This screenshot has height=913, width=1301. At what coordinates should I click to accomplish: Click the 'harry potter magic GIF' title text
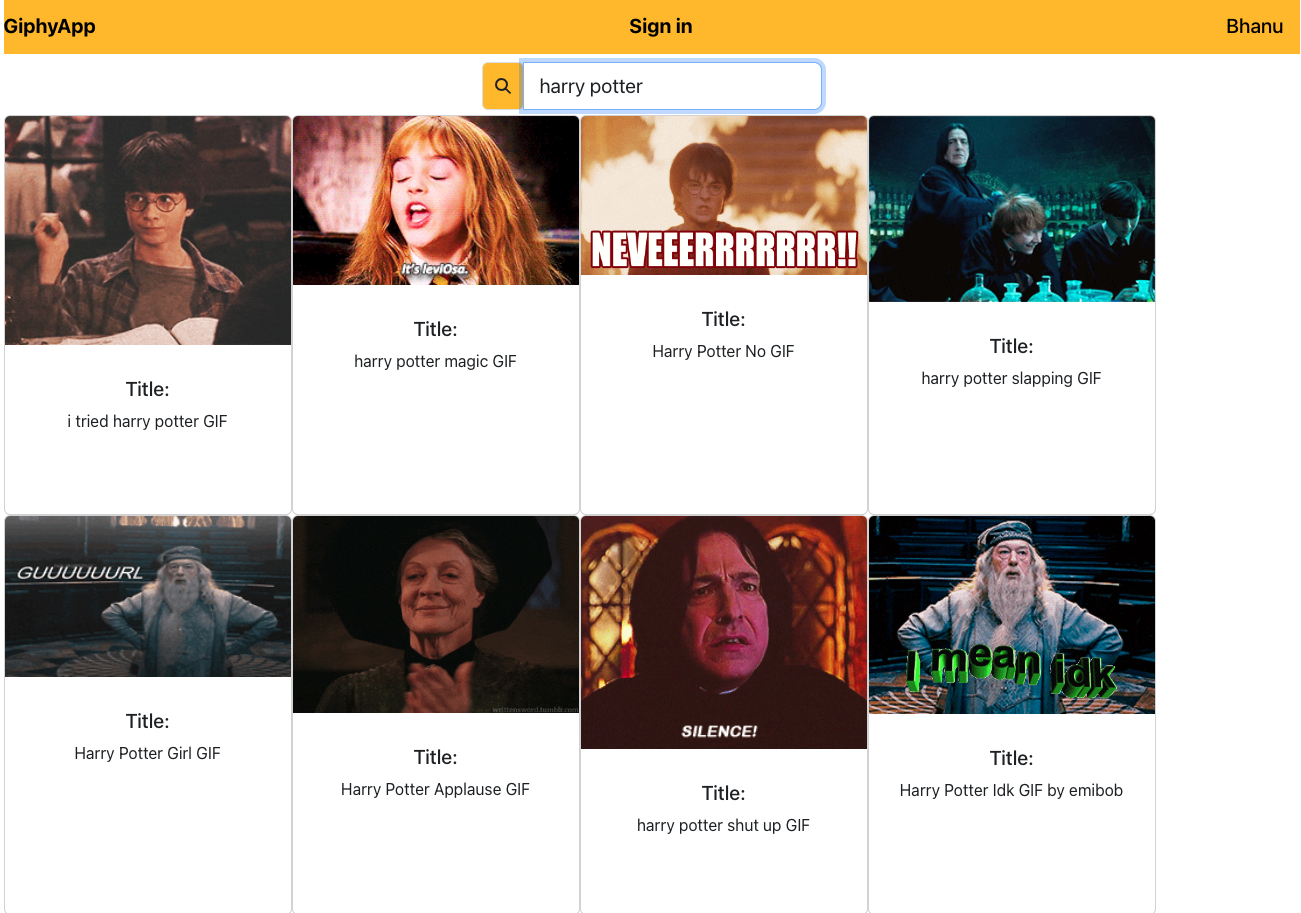(436, 362)
